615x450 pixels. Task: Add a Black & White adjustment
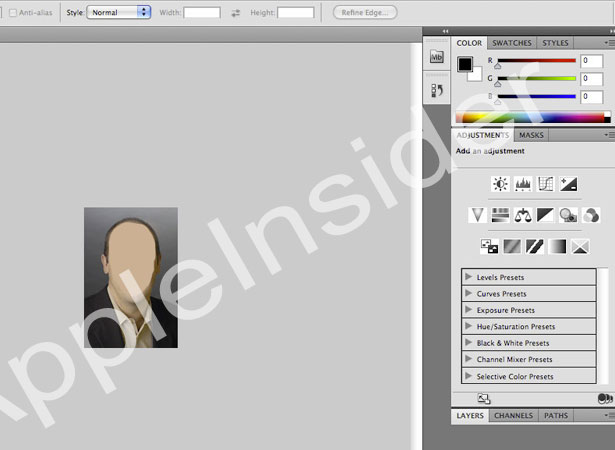(x=545, y=215)
